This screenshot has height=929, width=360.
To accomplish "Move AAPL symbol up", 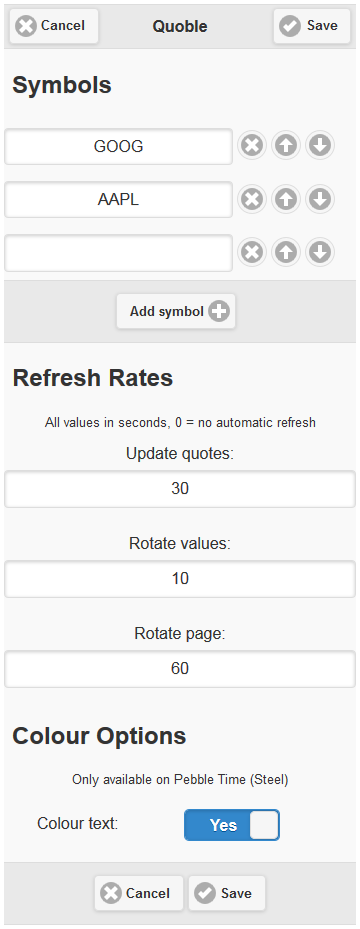I will coord(286,199).
